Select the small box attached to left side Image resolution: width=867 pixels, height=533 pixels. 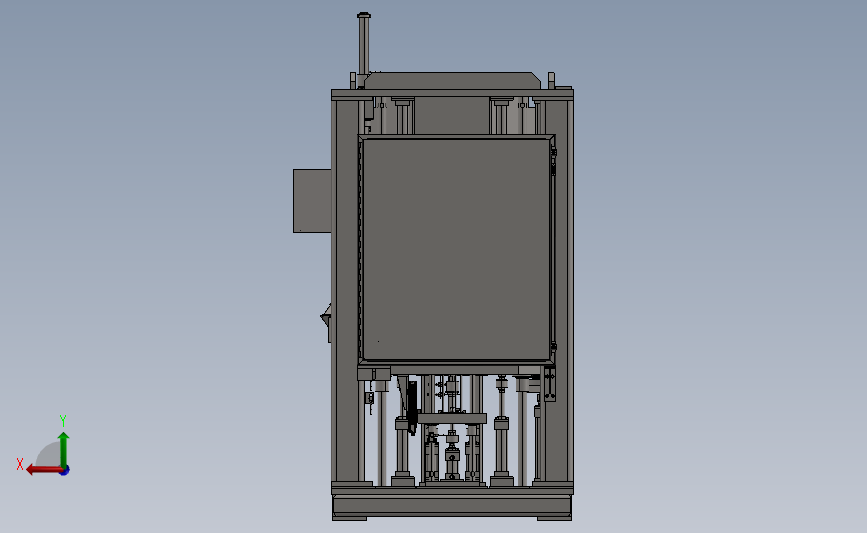coord(312,201)
